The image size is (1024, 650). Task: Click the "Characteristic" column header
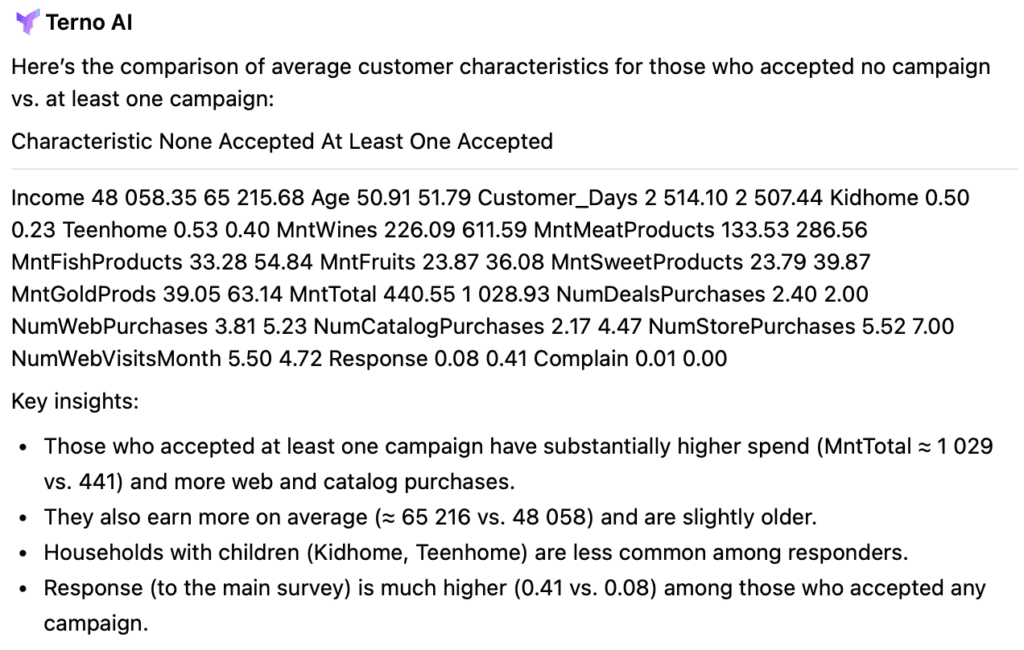point(82,141)
